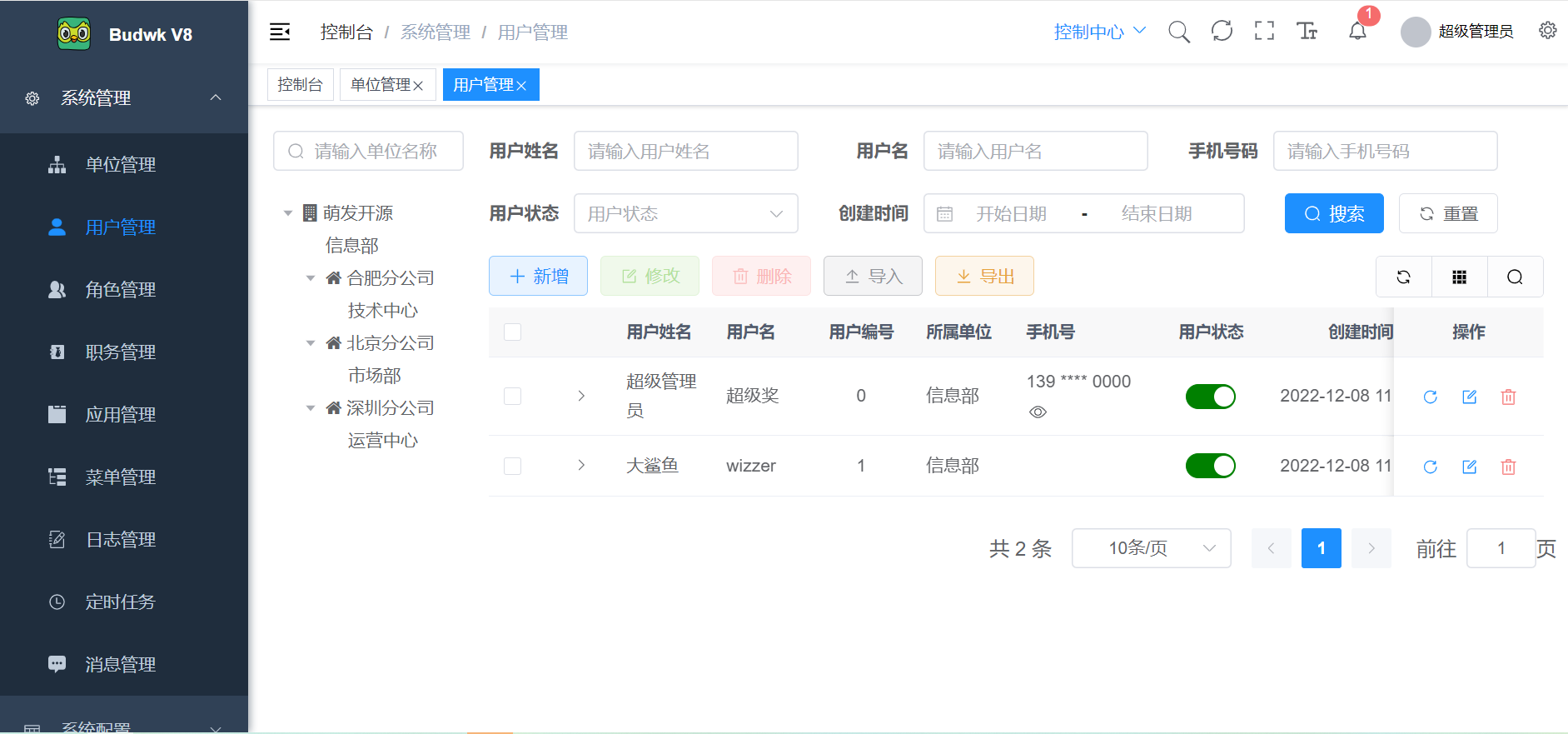Collapse the 合肥分公司 tree node
The width and height of the screenshot is (1568, 734).
pyautogui.click(x=311, y=278)
